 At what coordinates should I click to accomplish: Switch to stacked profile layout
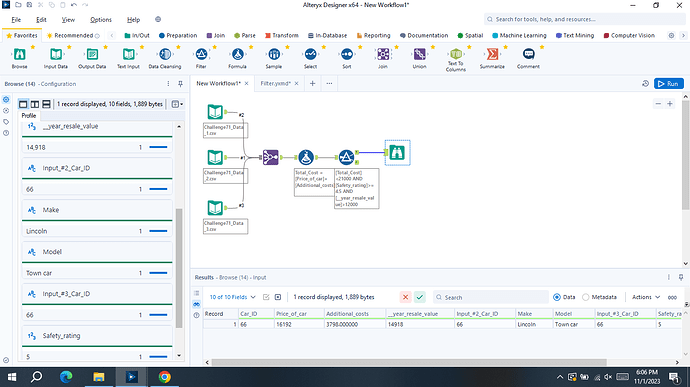click(46, 104)
